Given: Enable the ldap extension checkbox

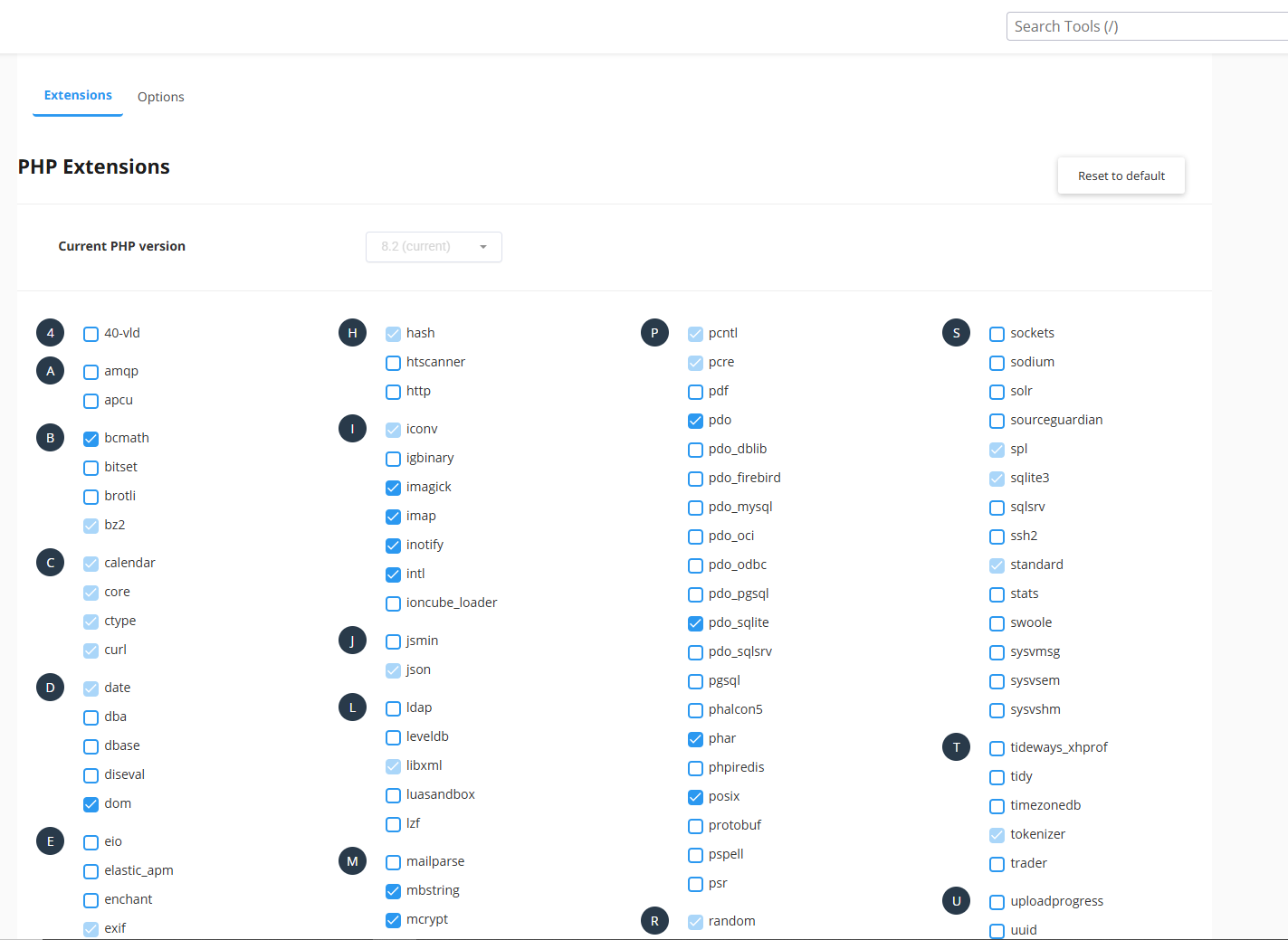Looking at the screenshot, I should coord(393,708).
